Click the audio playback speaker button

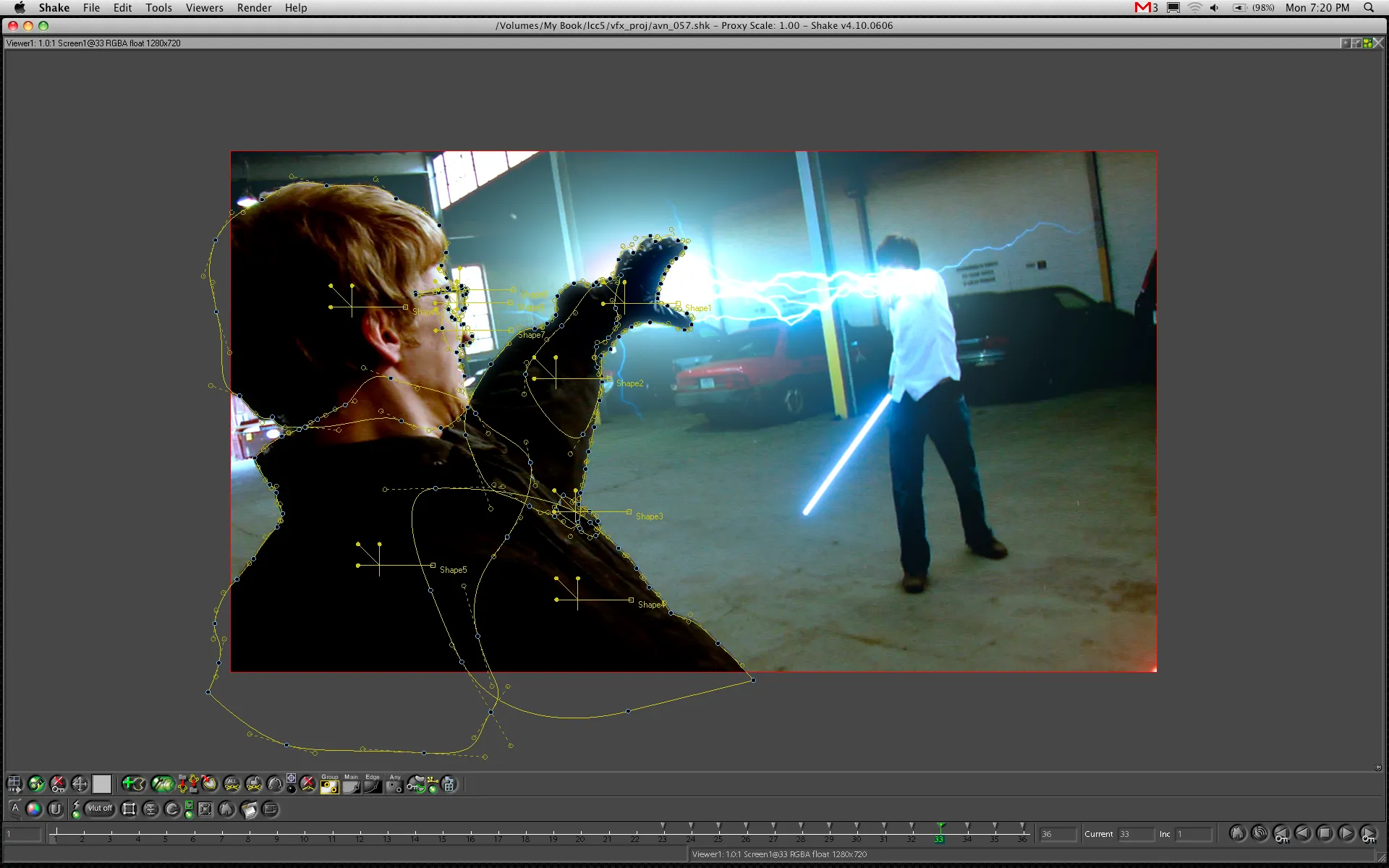coord(1260,833)
